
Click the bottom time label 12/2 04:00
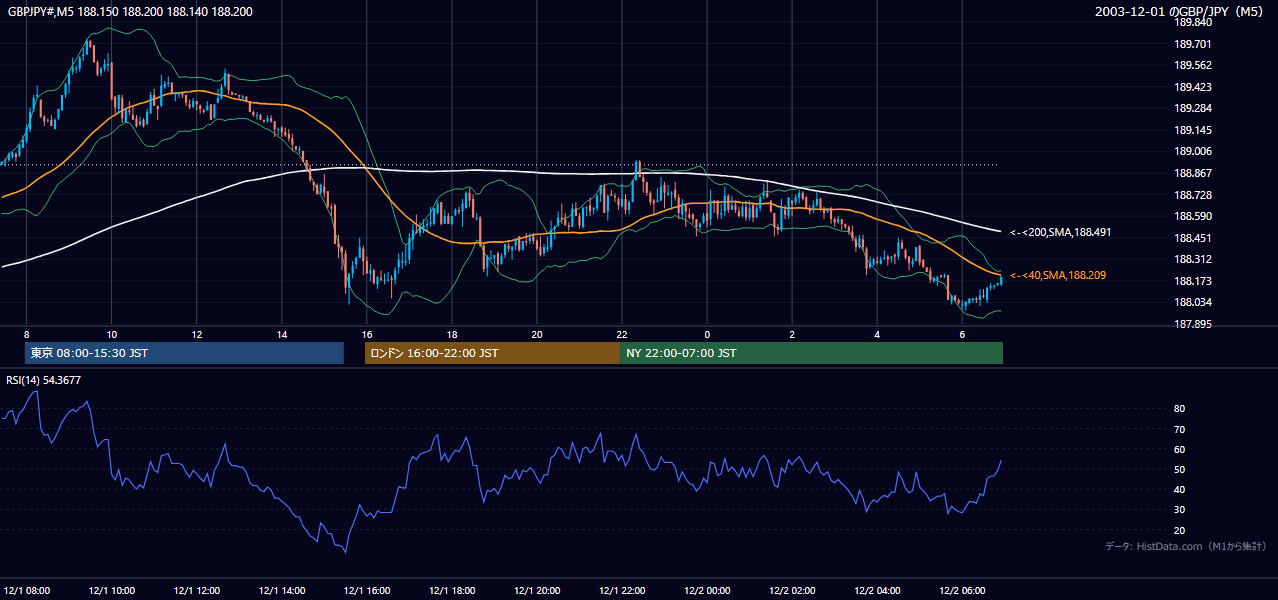877,590
